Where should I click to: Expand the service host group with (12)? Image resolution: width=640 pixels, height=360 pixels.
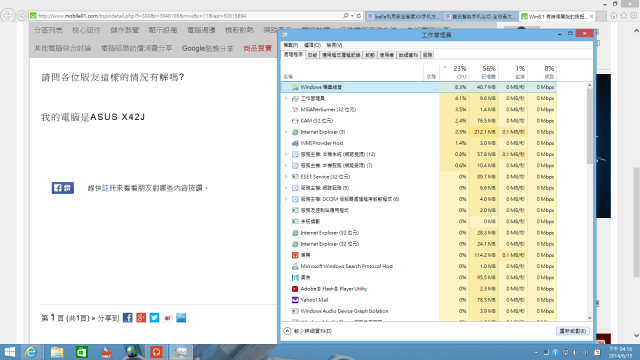[286, 154]
